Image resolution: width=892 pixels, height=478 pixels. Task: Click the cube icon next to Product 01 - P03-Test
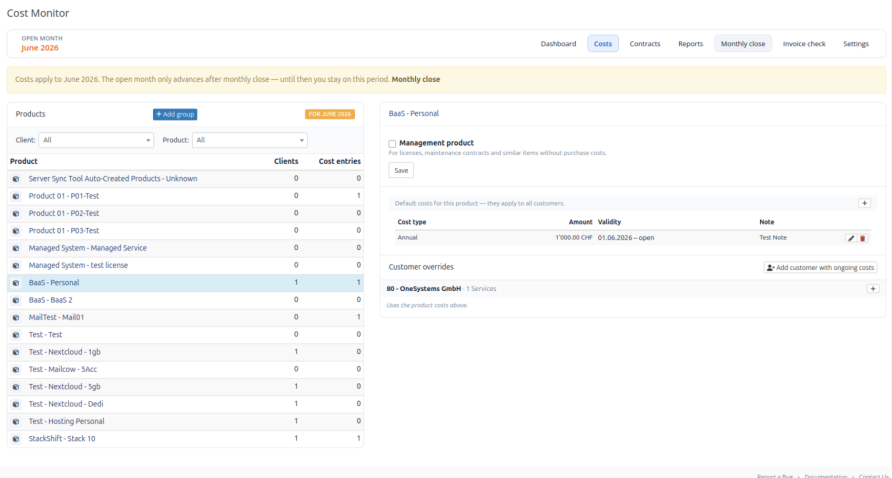pos(16,230)
